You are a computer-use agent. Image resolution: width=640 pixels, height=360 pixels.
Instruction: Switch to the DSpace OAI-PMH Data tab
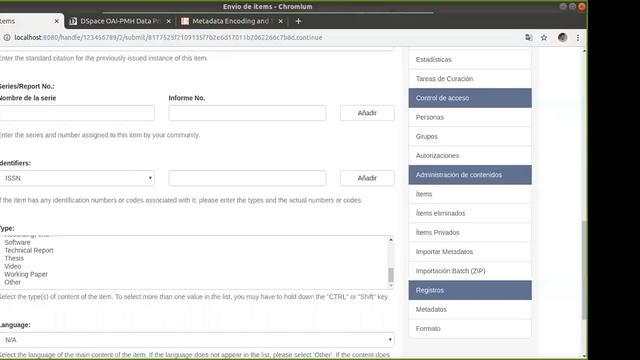119,21
